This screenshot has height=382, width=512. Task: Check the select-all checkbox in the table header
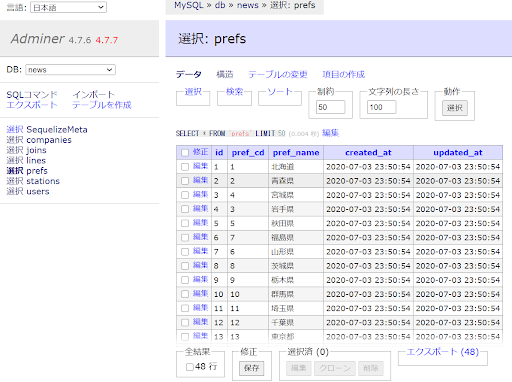[x=185, y=153]
